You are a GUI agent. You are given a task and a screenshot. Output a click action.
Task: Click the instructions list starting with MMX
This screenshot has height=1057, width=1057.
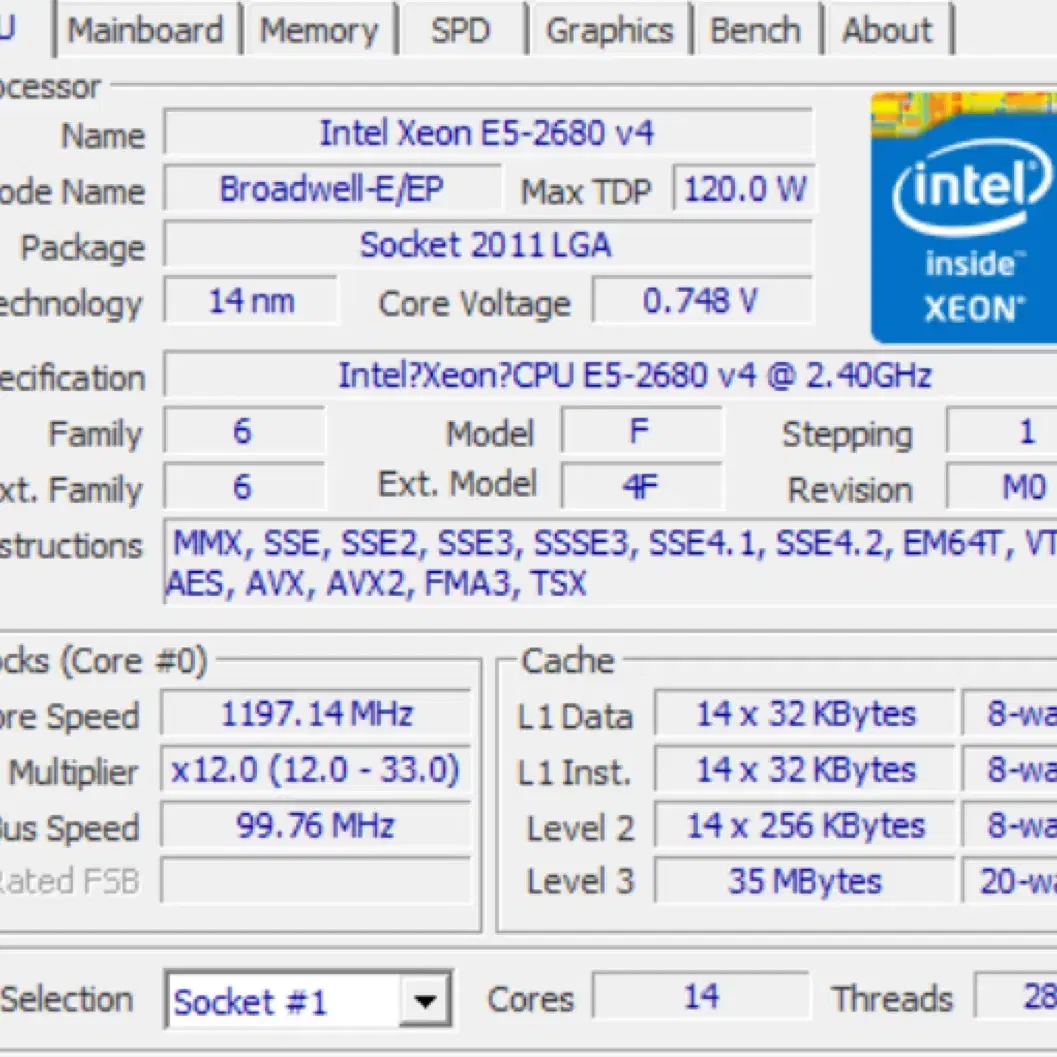611,562
